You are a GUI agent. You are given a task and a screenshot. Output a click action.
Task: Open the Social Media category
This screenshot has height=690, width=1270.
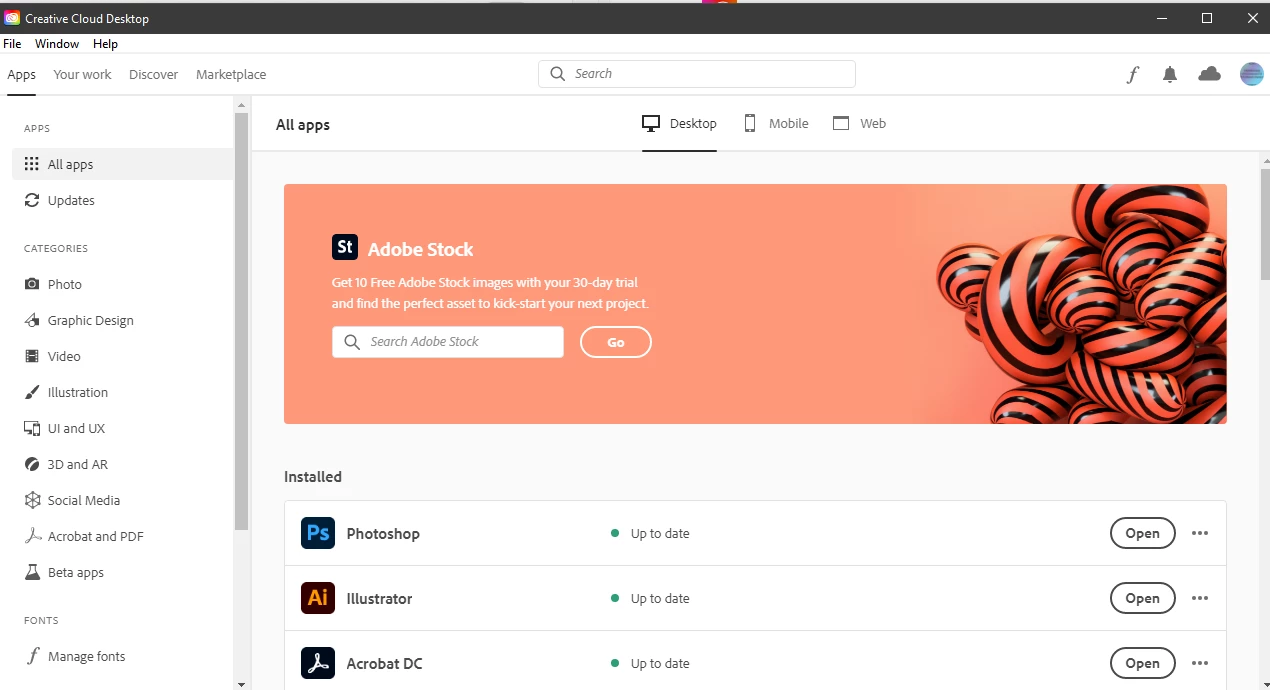[122, 500]
